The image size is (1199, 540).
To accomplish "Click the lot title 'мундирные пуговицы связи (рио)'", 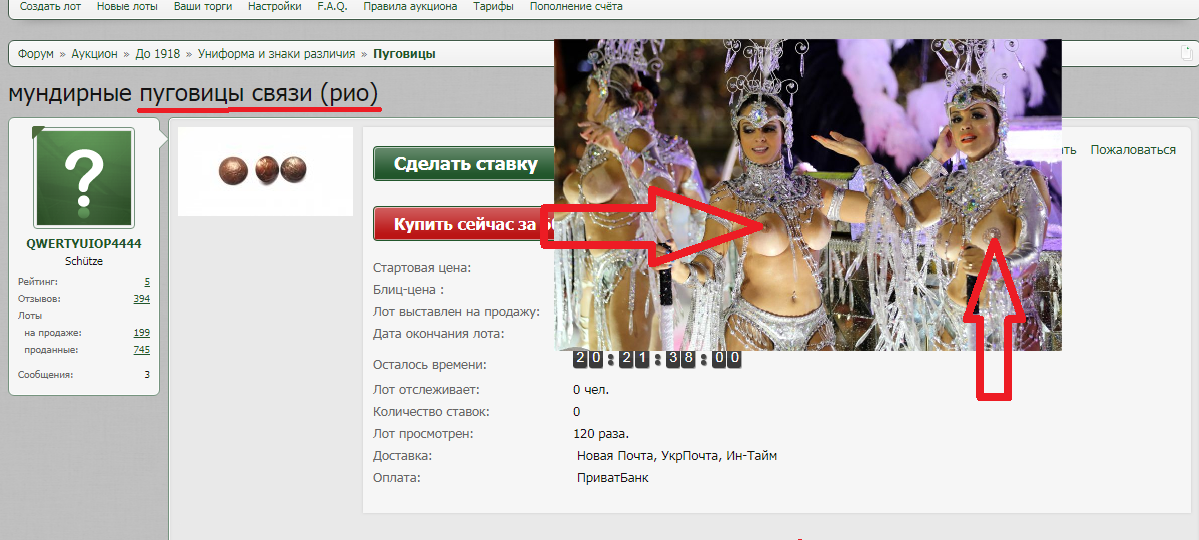I will (x=193, y=93).
